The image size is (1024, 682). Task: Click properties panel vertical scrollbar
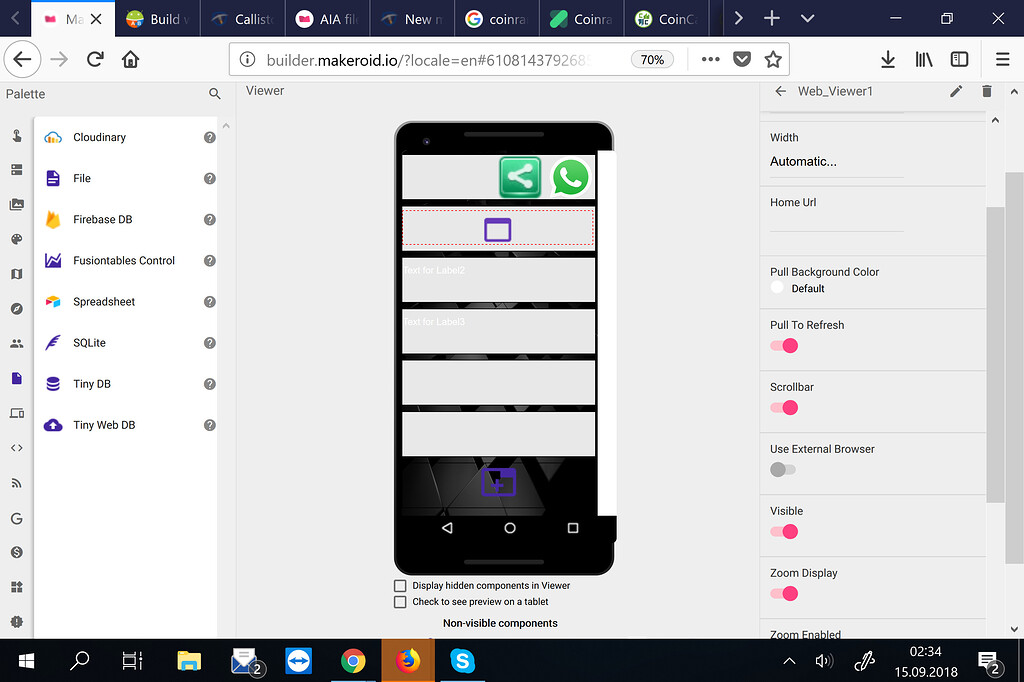tap(995, 355)
